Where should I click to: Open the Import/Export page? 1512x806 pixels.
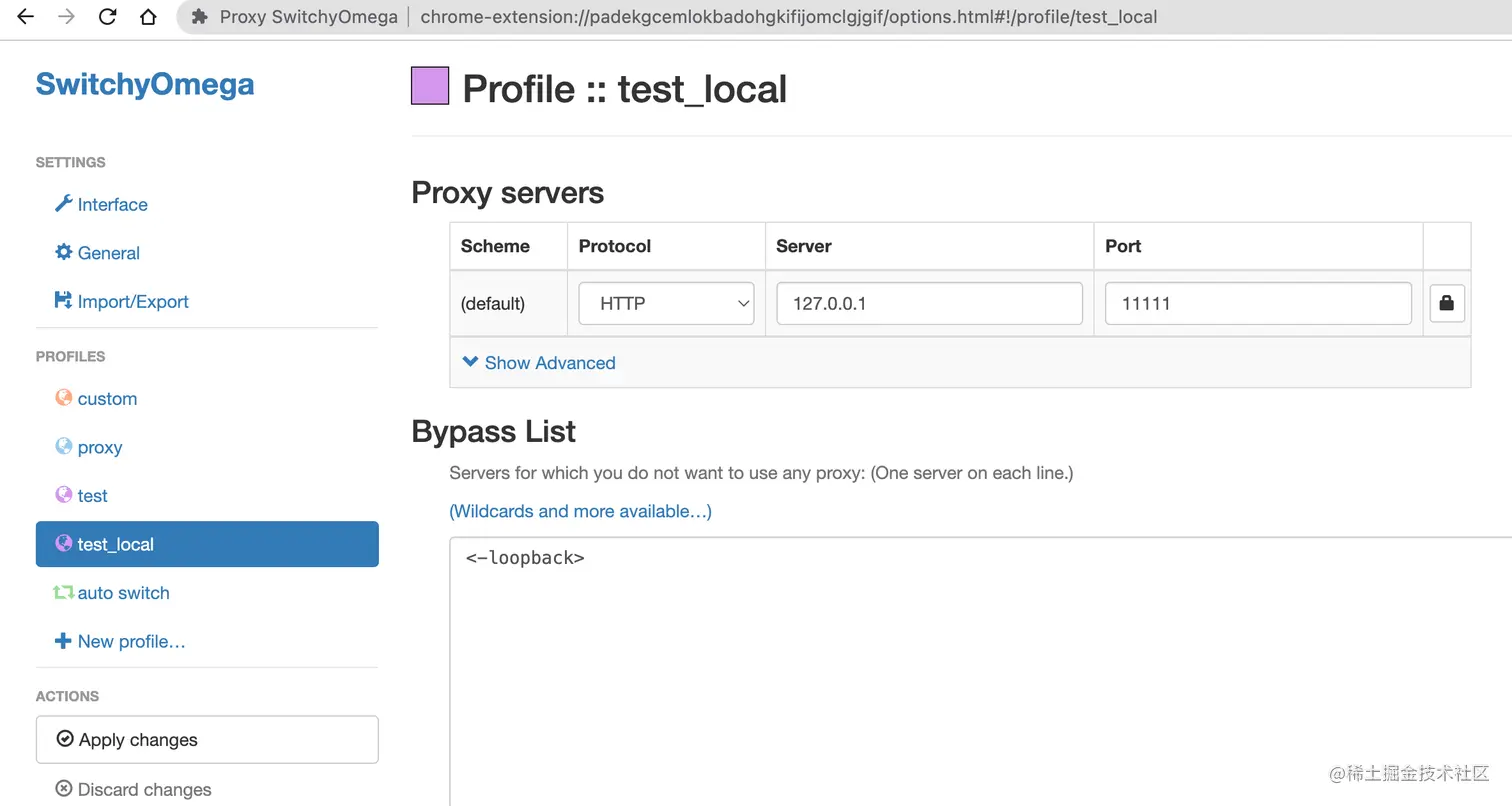click(131, 302)
